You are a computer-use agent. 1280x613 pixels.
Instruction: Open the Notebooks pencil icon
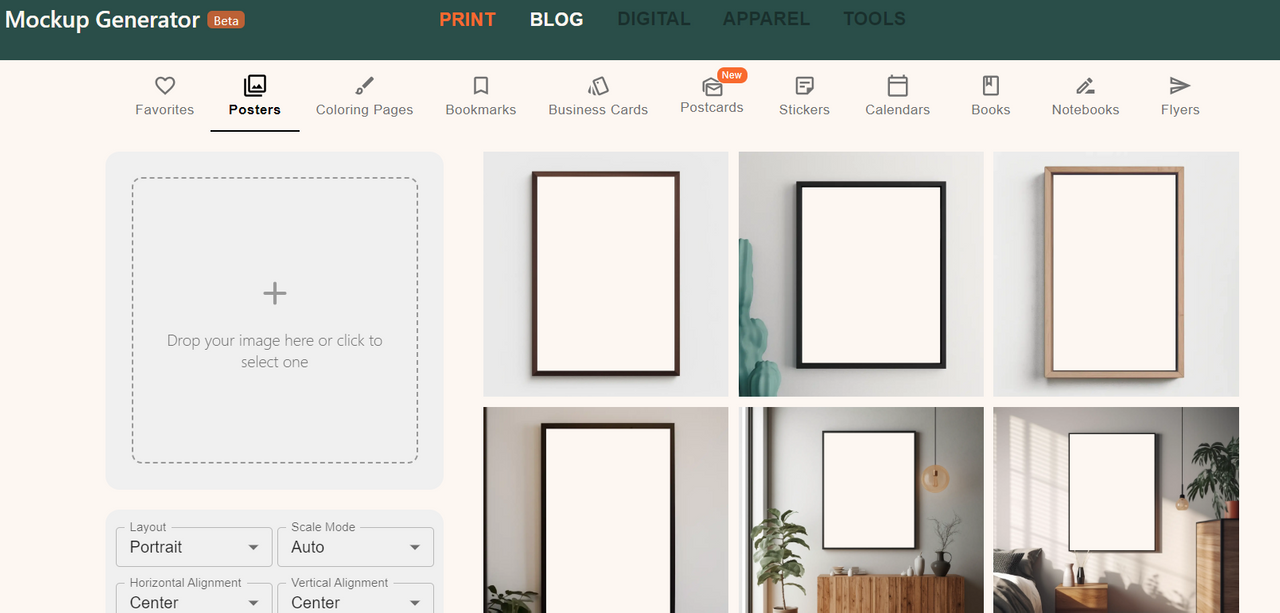1085,86
